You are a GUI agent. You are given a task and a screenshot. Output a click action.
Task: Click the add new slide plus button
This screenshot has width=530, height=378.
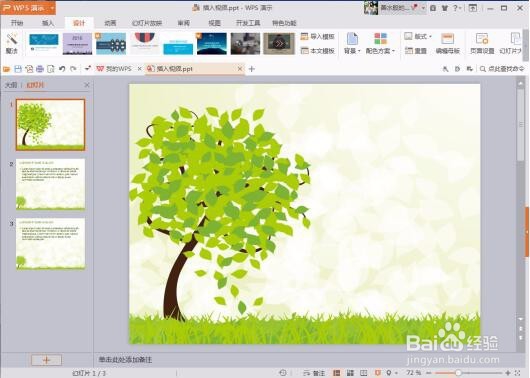click(x=46, y=360)
